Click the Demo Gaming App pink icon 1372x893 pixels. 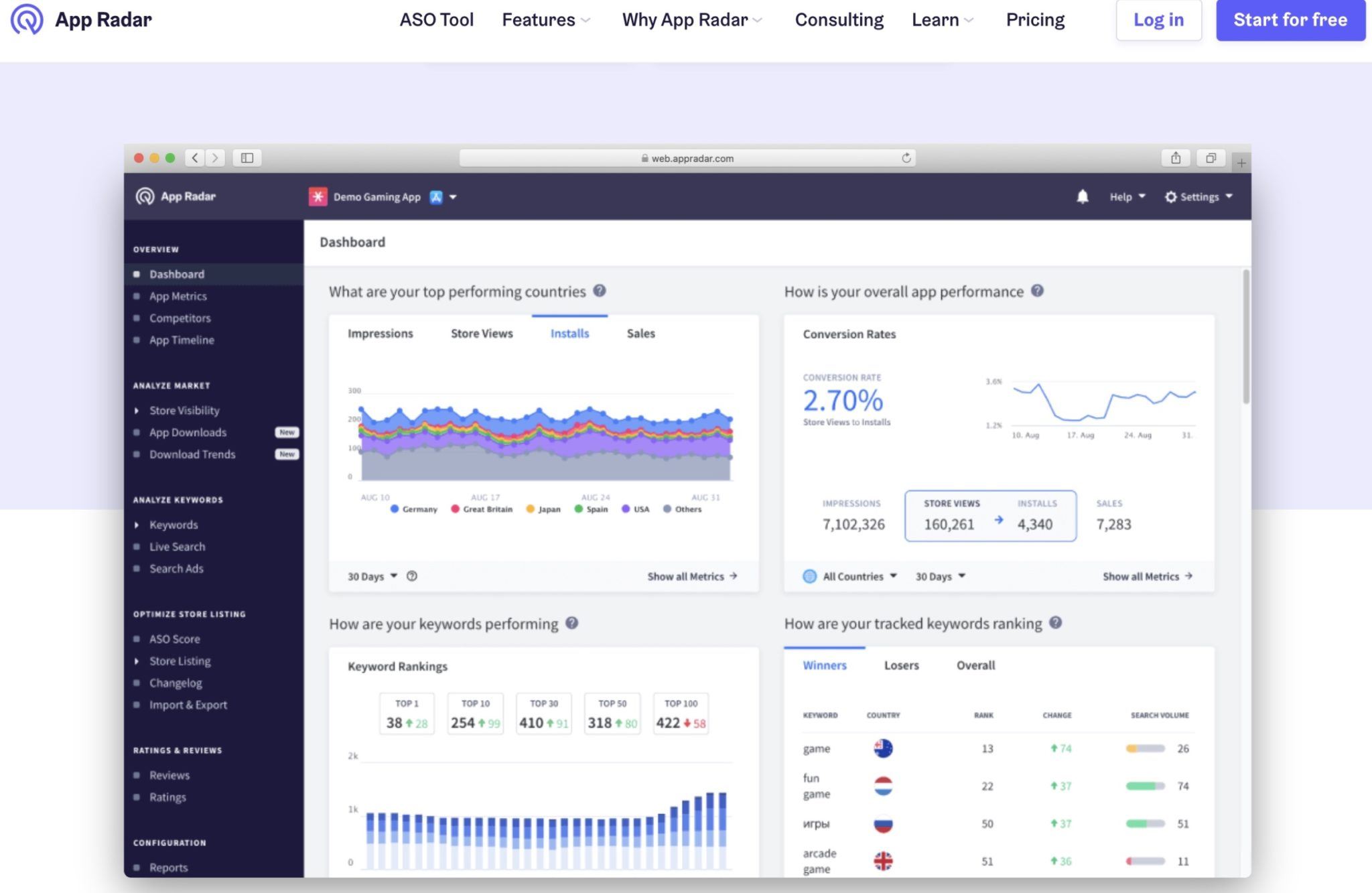pyautogui.click(x=318, y=196)
